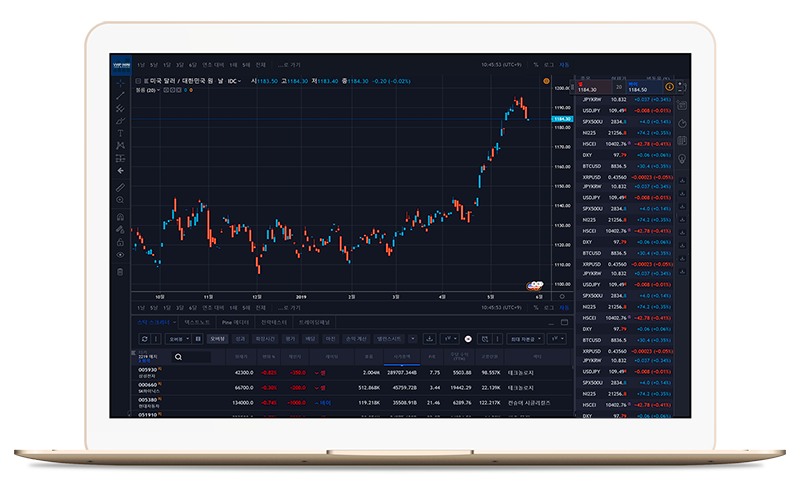Click the screener alert clock icon
This screenshot has width=800, height=483.
click(x=485, y=339)
